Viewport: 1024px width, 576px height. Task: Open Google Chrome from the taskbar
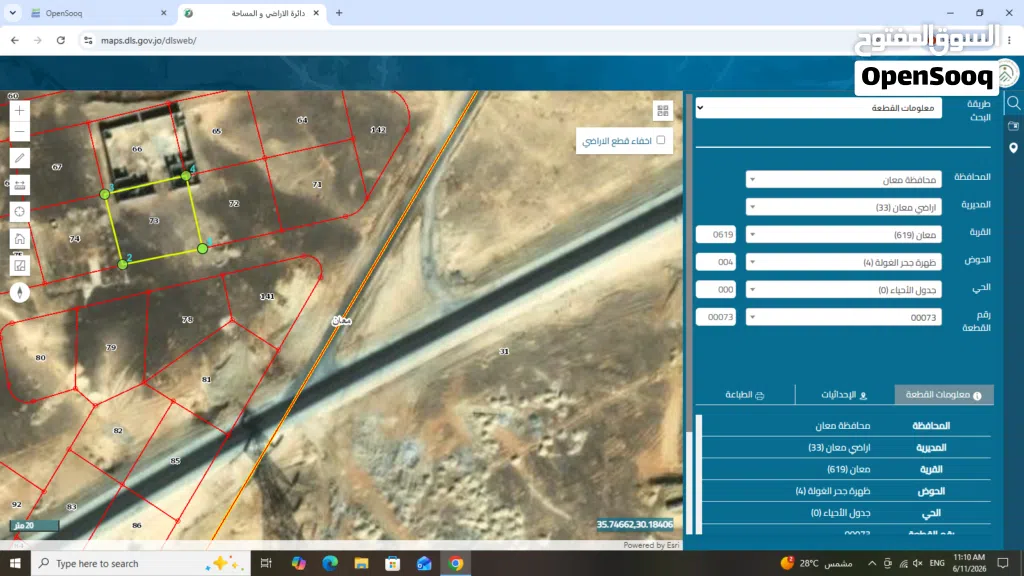coord(456,563)
